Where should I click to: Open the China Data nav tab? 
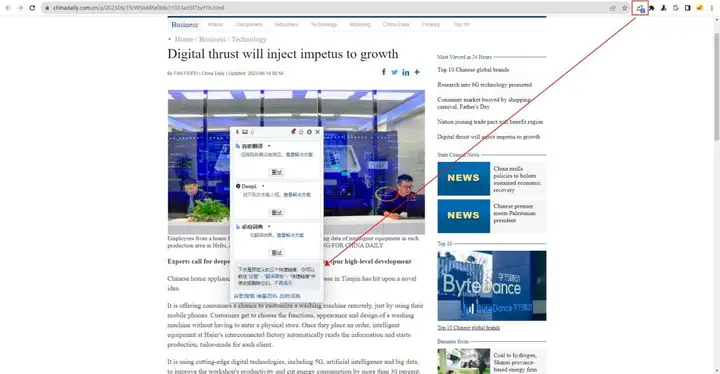coord(396,24)
